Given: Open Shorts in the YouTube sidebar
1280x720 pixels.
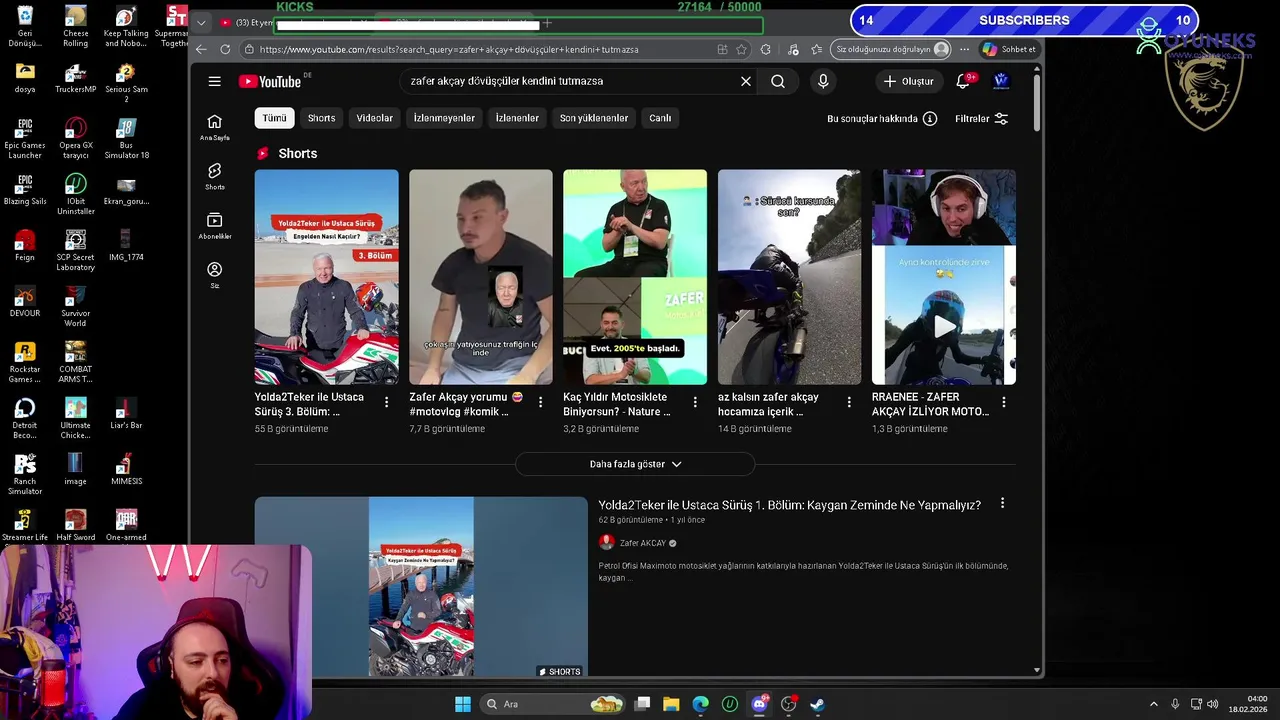Looking at the screenshot, I should pyautogui.click(x=214, y=176).
